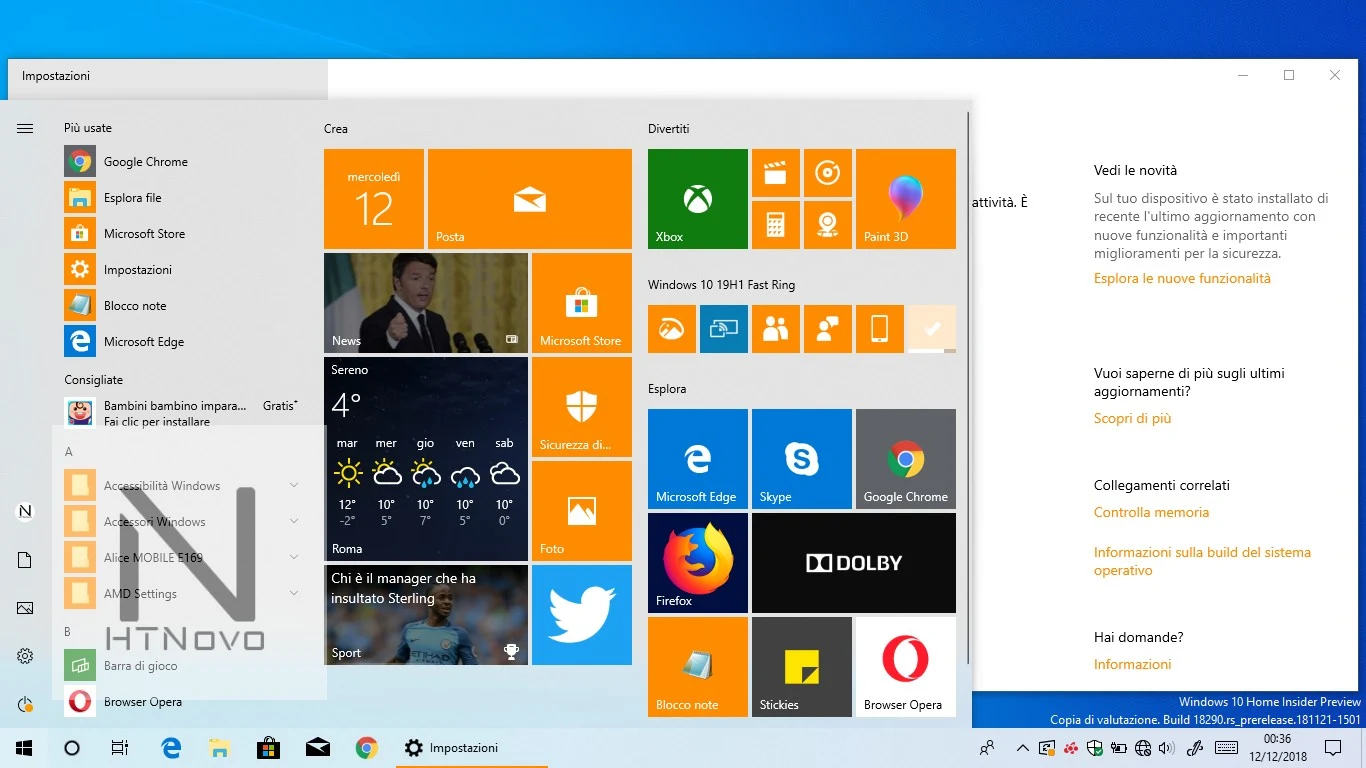This screenshot has width=1366, height=768.
Task: Open the calendar tile showing mercoledì 12
Action: tap(373, 199)
